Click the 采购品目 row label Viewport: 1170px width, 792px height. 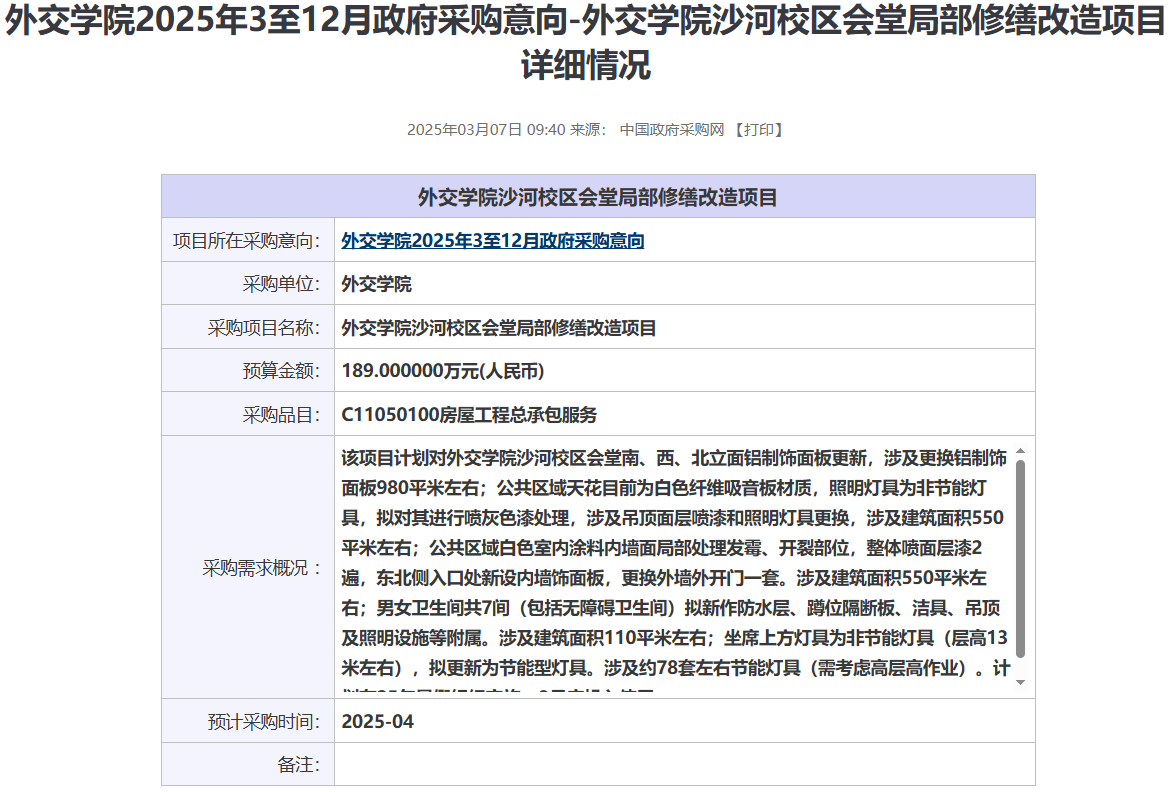(281, 415)
